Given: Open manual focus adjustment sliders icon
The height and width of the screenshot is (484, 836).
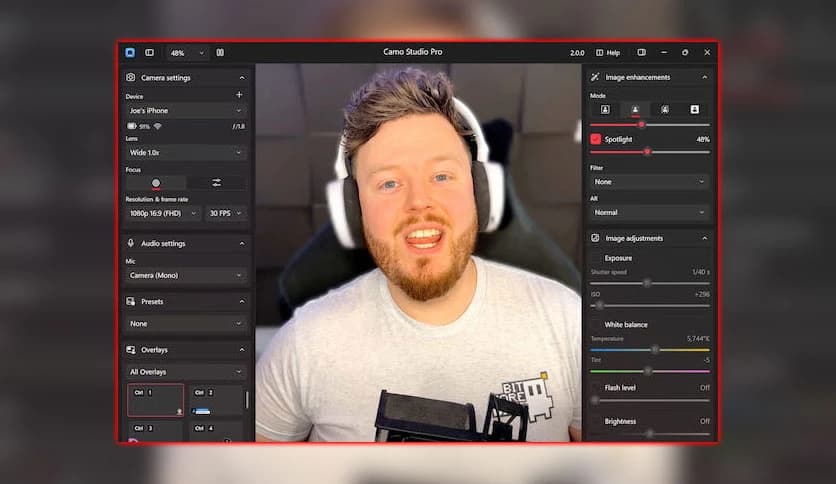Looking at the screenshot, I should pyautogui.click(x=216, y=183).
